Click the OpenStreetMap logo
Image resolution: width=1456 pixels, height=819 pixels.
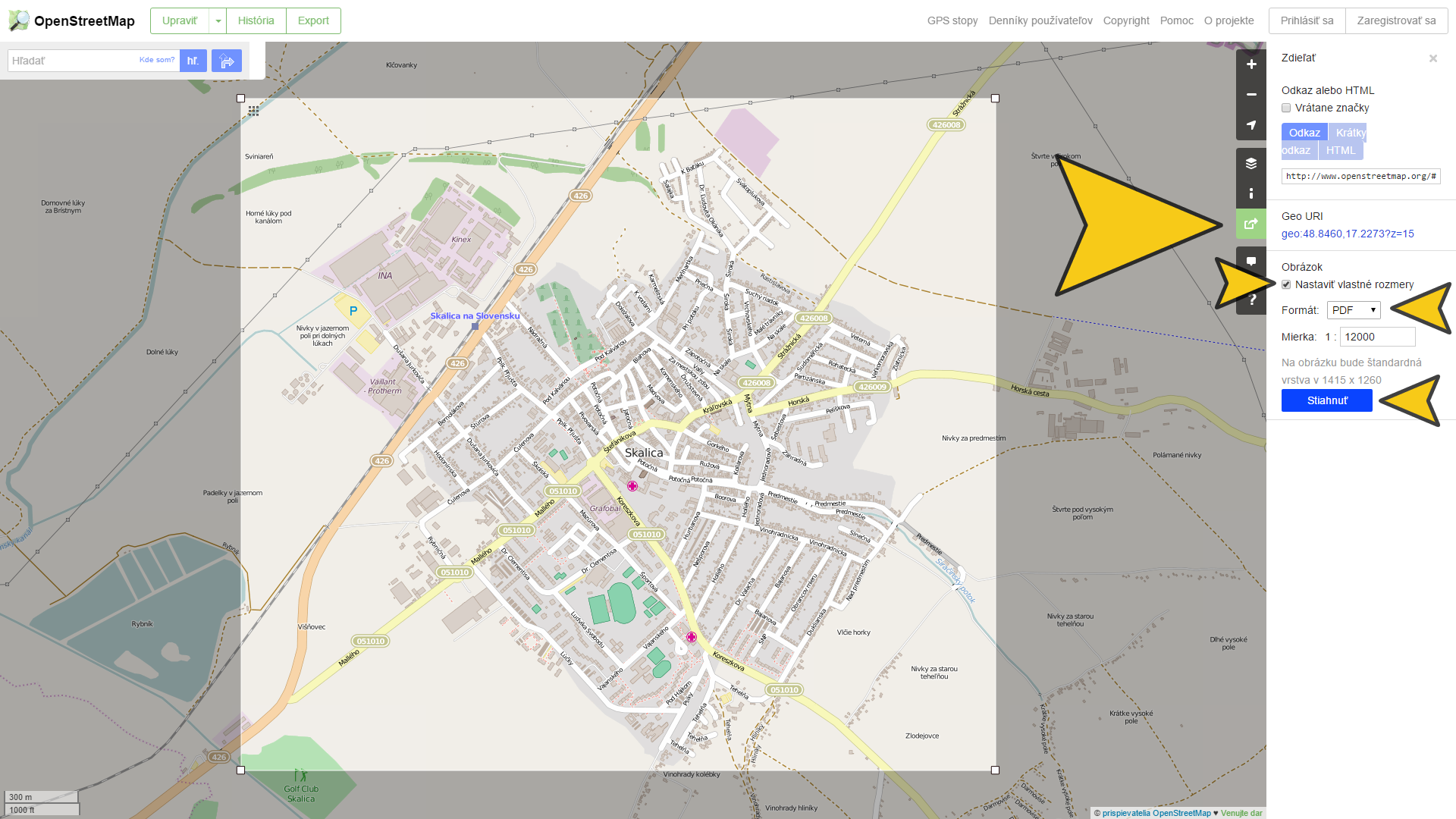coord(71,20)
